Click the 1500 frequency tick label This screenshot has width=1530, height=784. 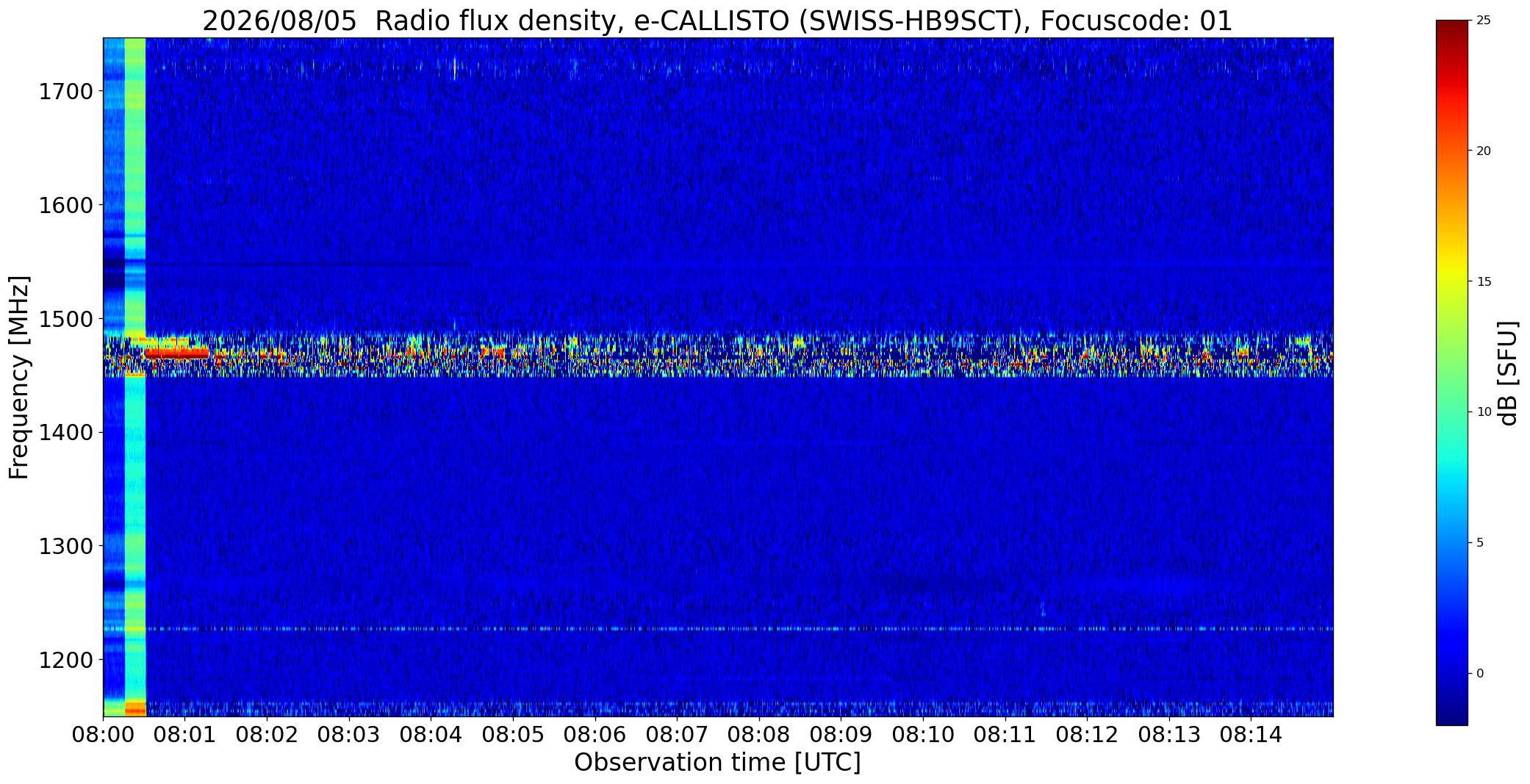(x=65, y=319)
